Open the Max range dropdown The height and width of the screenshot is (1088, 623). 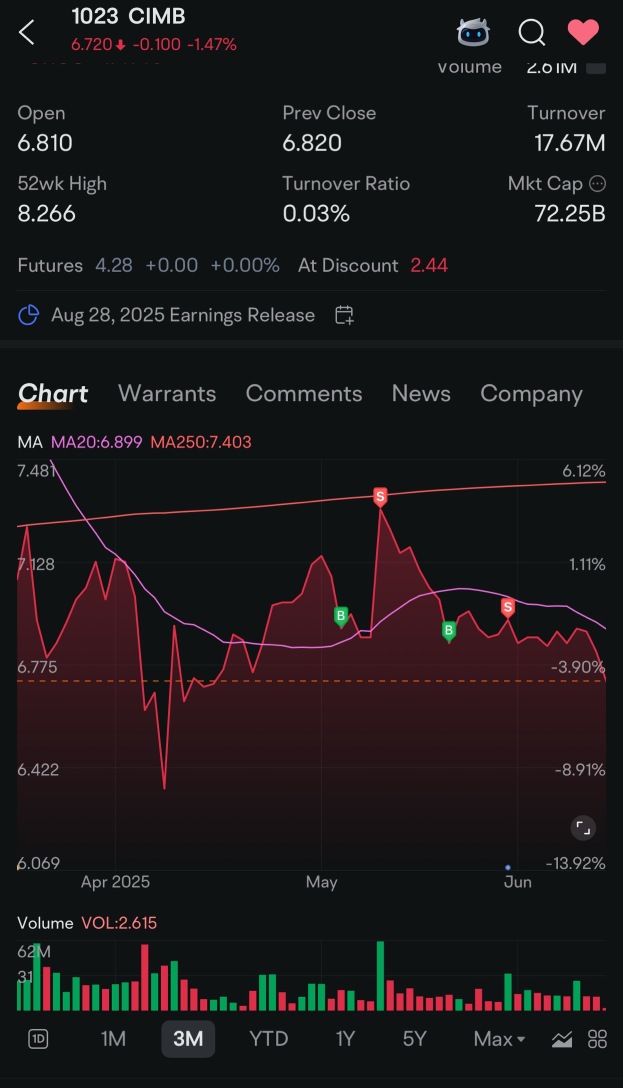499,1039
